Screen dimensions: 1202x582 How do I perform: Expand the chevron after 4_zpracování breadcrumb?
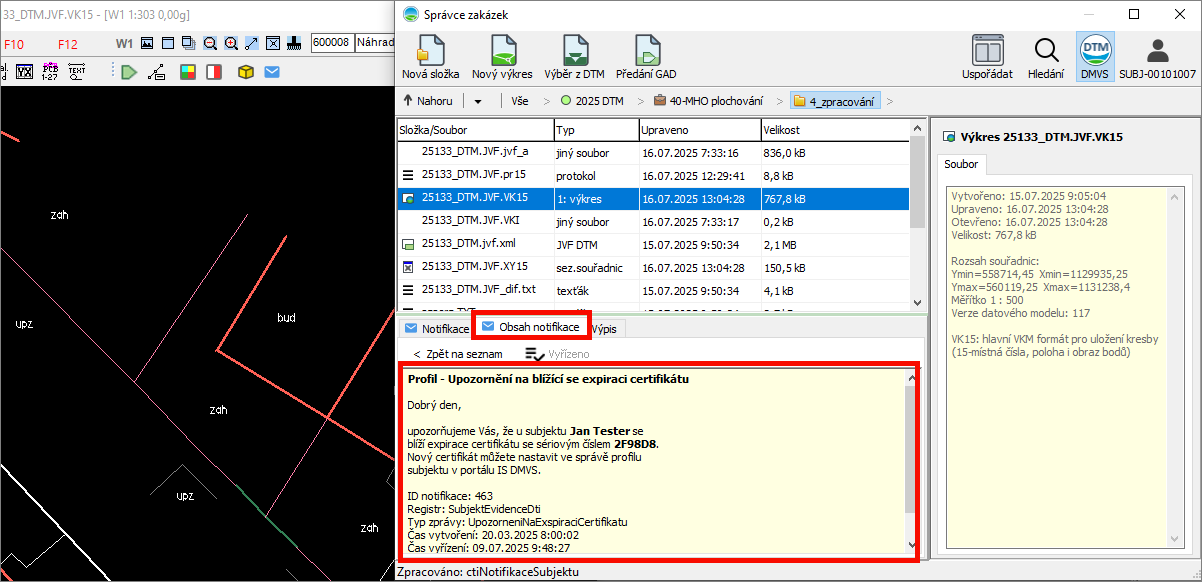[890, 101]
